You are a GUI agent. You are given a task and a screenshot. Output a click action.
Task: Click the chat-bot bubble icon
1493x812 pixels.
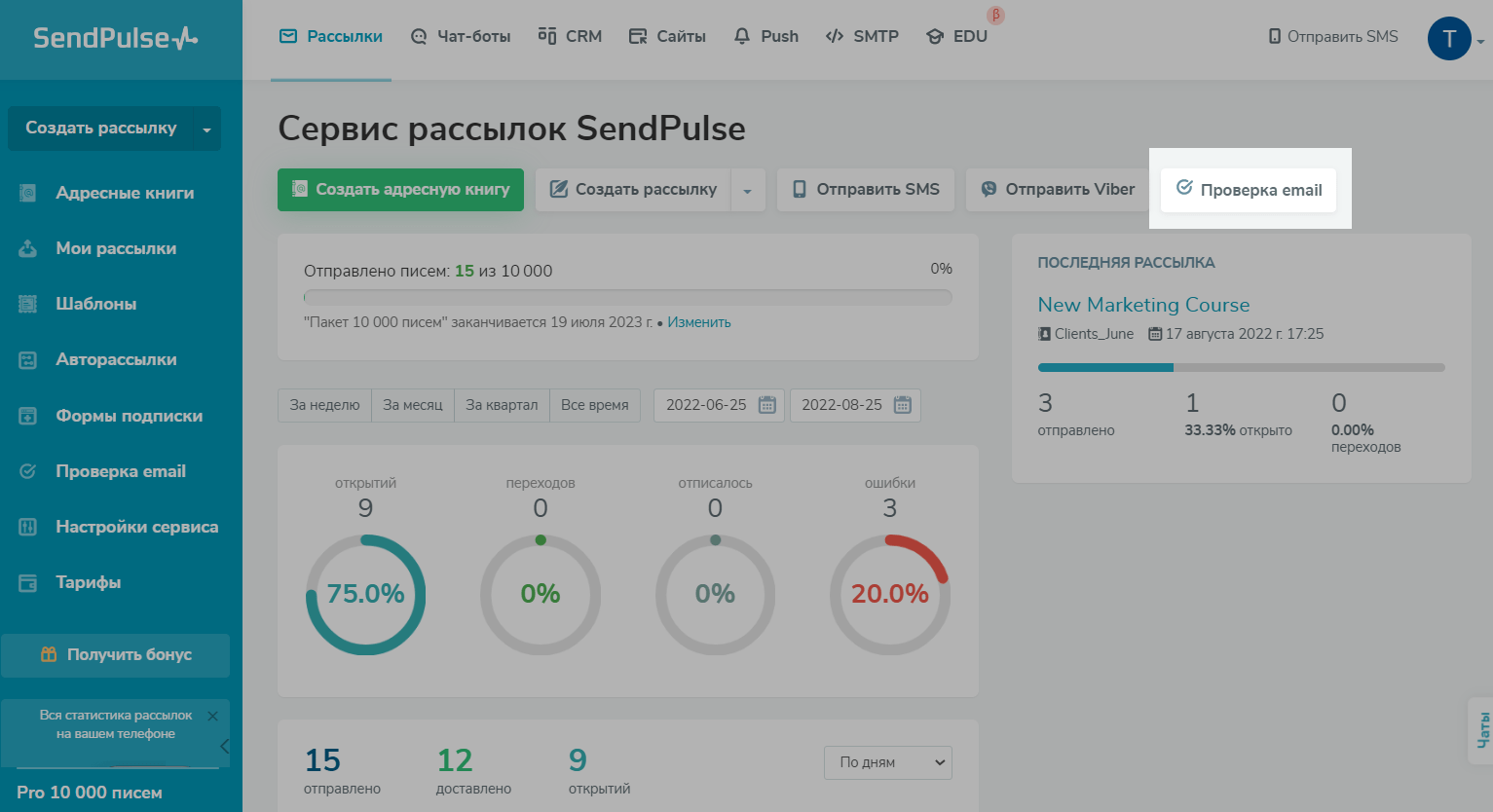(x=419, y=37)
